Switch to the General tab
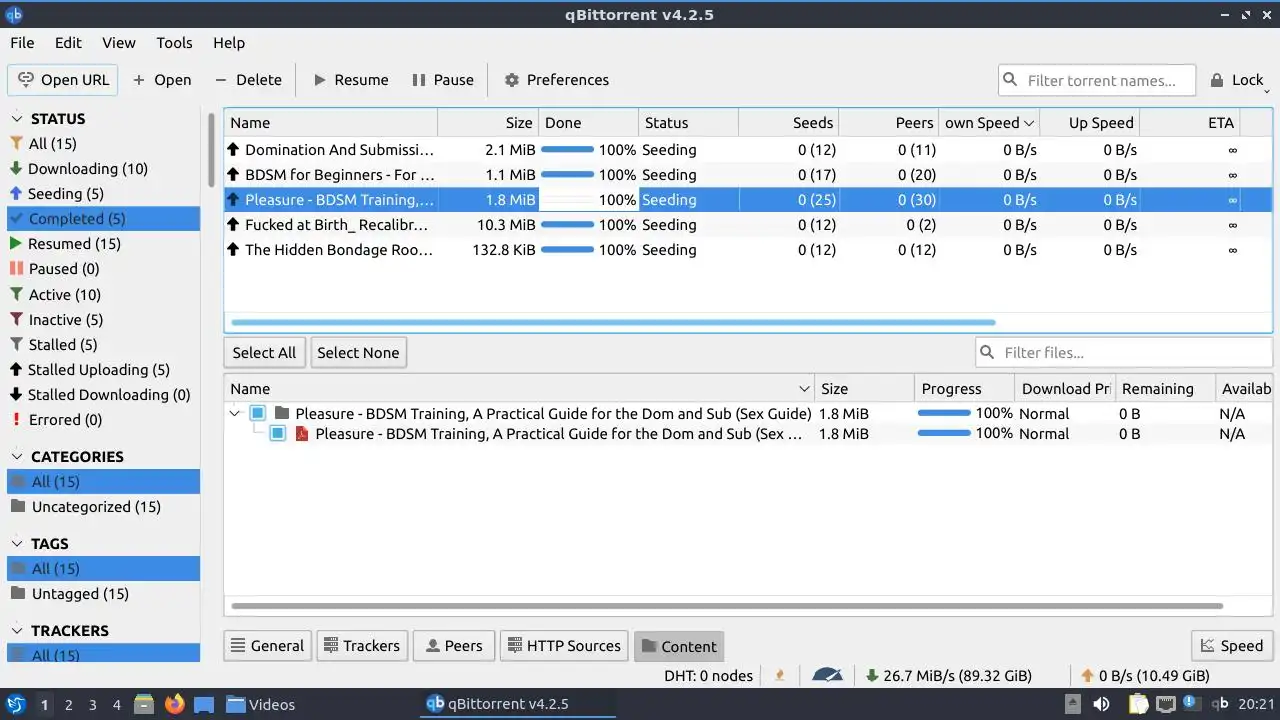Image resolution: width=1280 pixels, height=720 pixels. click(267, 646)
